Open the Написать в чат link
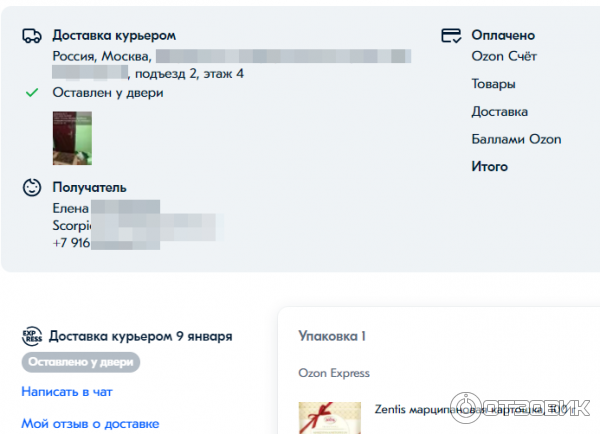The height and width of the screenshot is (434, 600). 67,392
